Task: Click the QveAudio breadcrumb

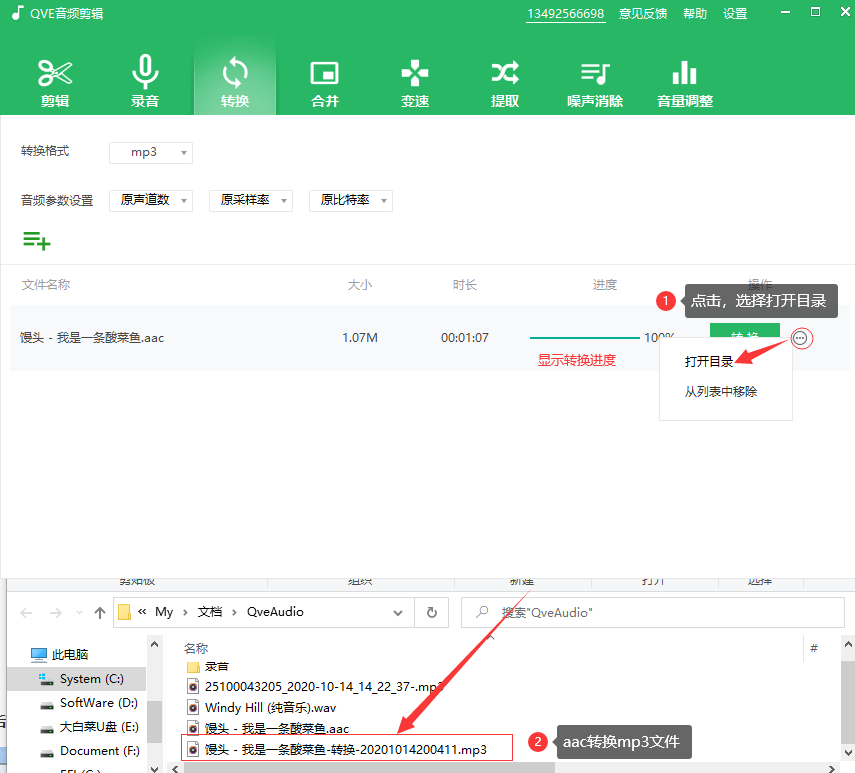Action: 275,612
